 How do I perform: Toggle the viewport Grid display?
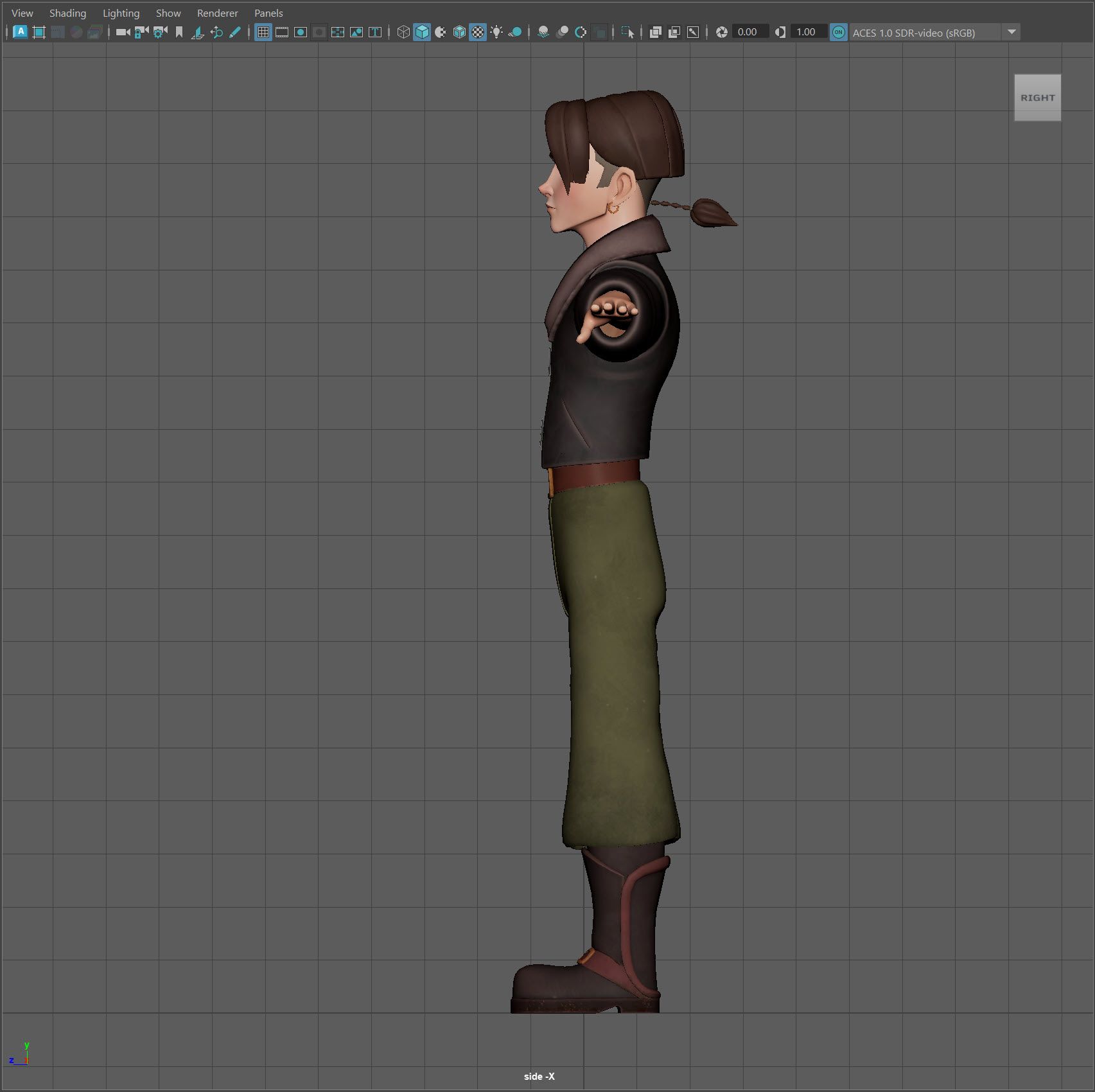point(263,32)
